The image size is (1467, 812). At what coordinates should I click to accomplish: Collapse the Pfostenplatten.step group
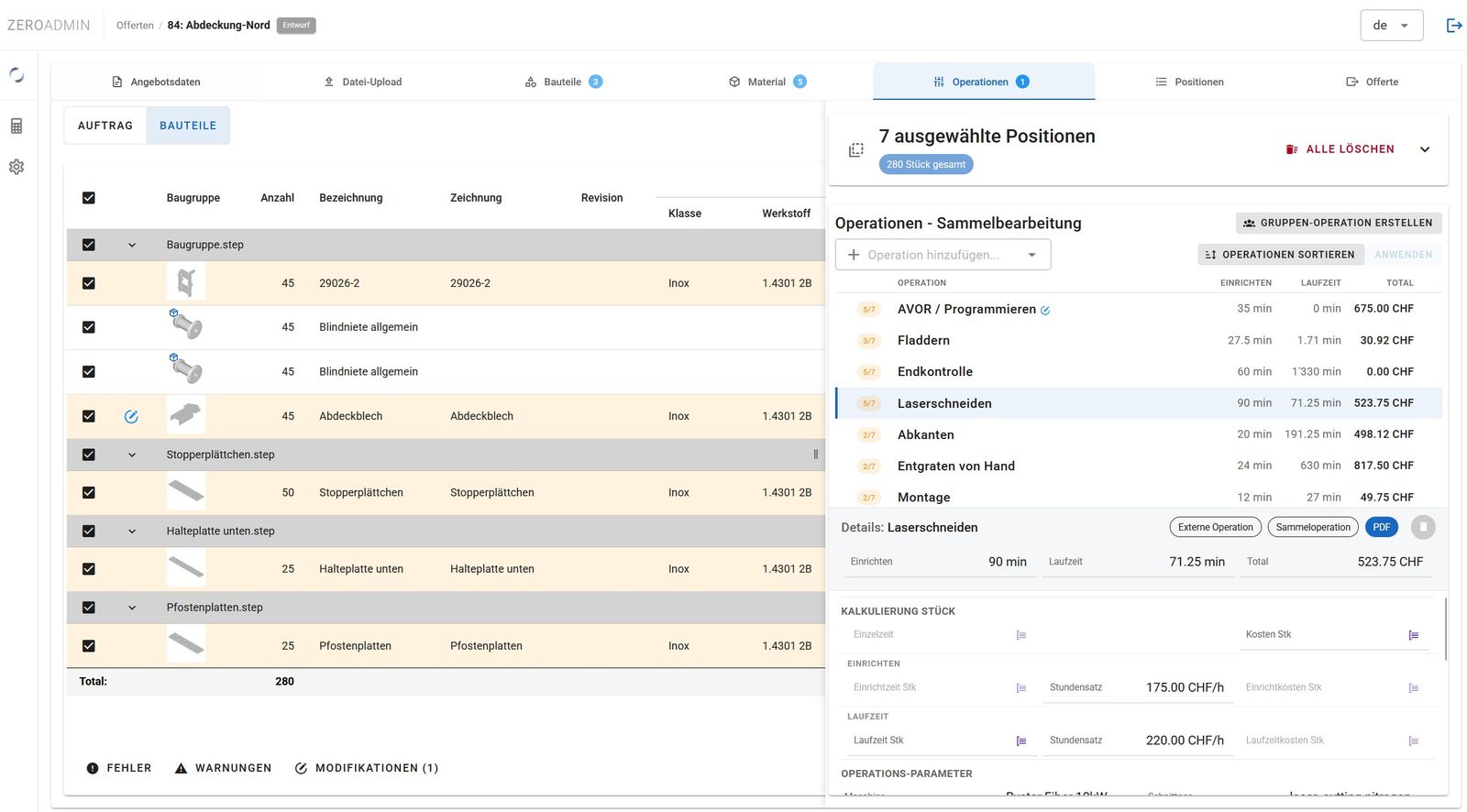[x=132, y=608]
